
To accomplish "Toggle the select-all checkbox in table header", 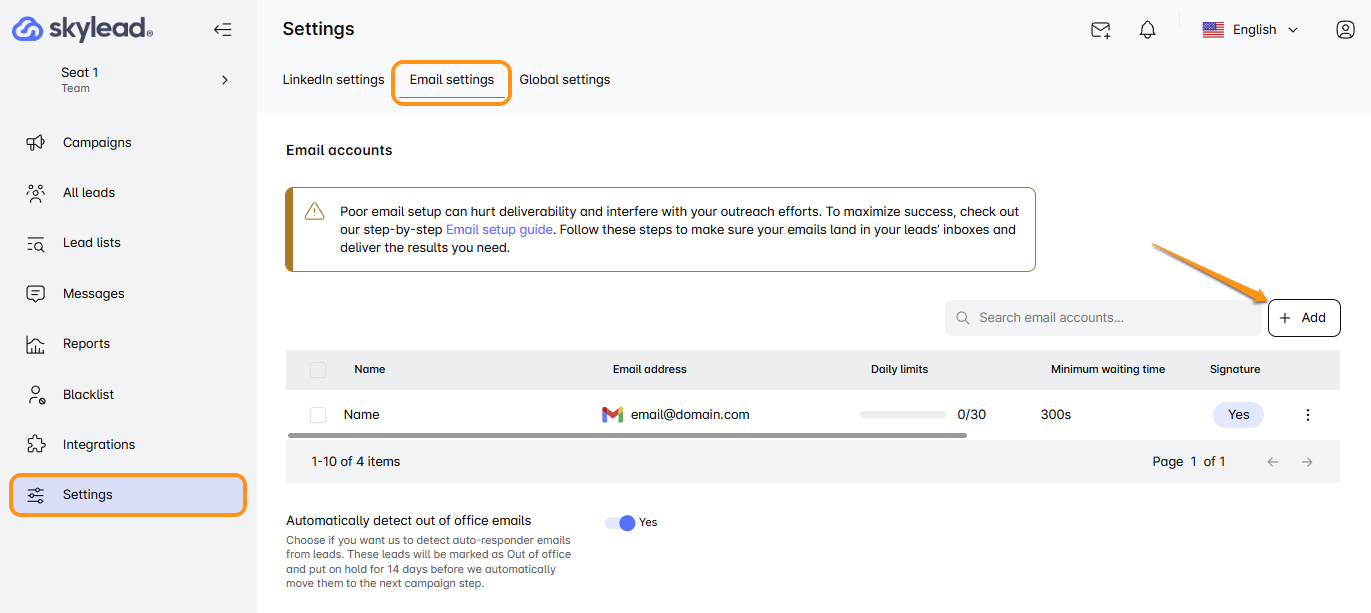I will 318,370.
